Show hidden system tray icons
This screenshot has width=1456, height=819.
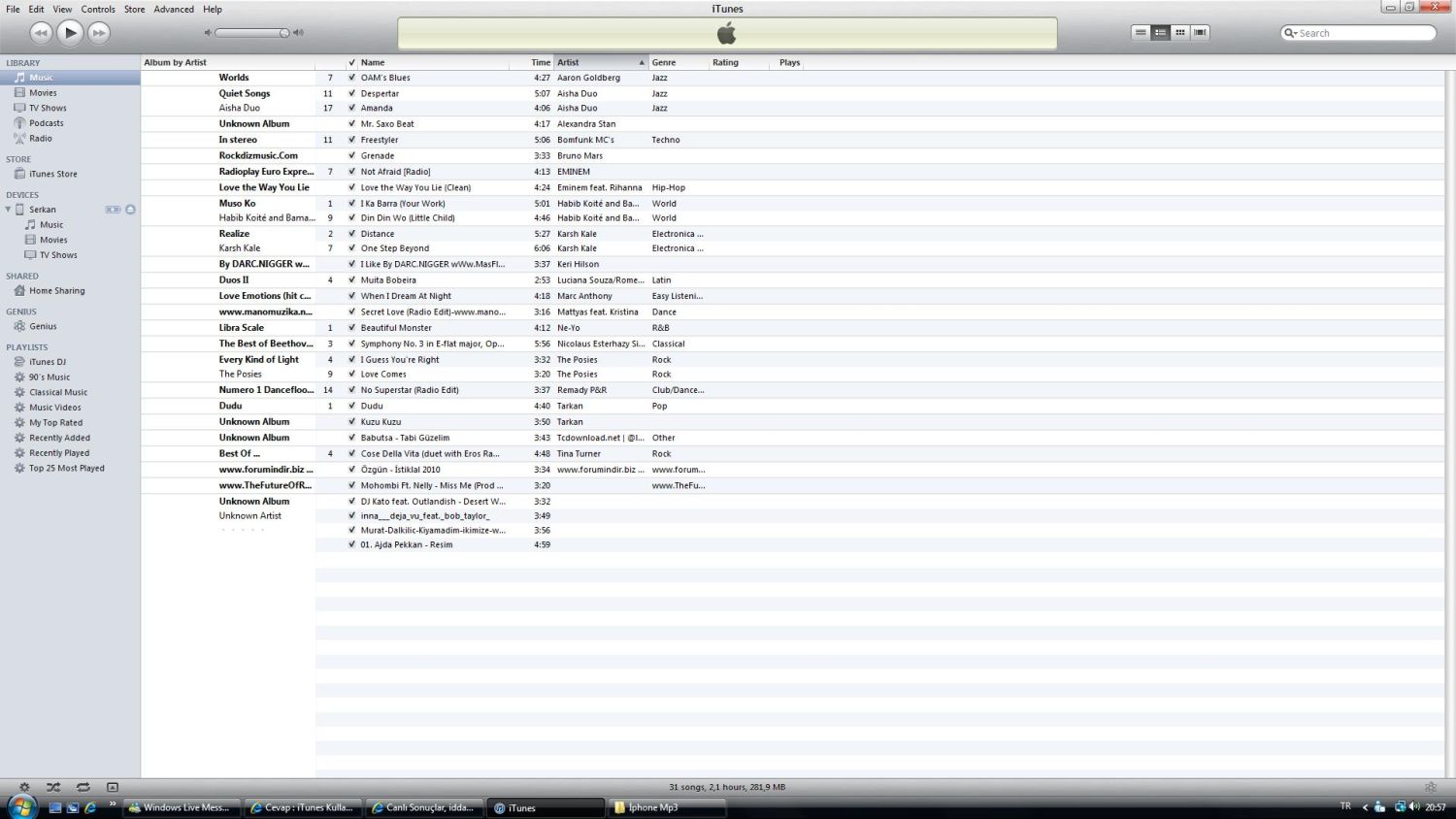pyautogui.click(x=1365, y=807)
